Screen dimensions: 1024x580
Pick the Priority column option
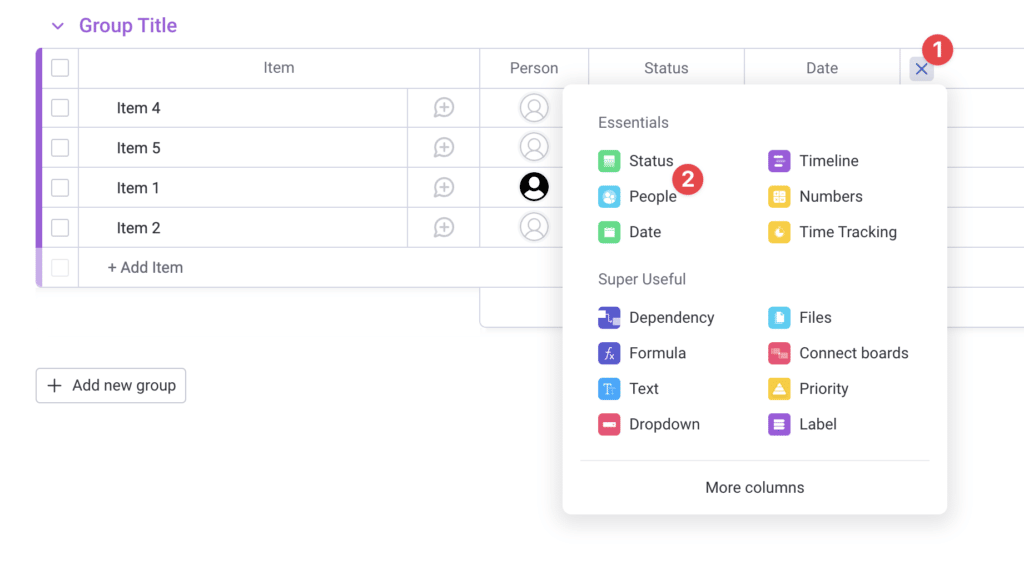point(823,389)
